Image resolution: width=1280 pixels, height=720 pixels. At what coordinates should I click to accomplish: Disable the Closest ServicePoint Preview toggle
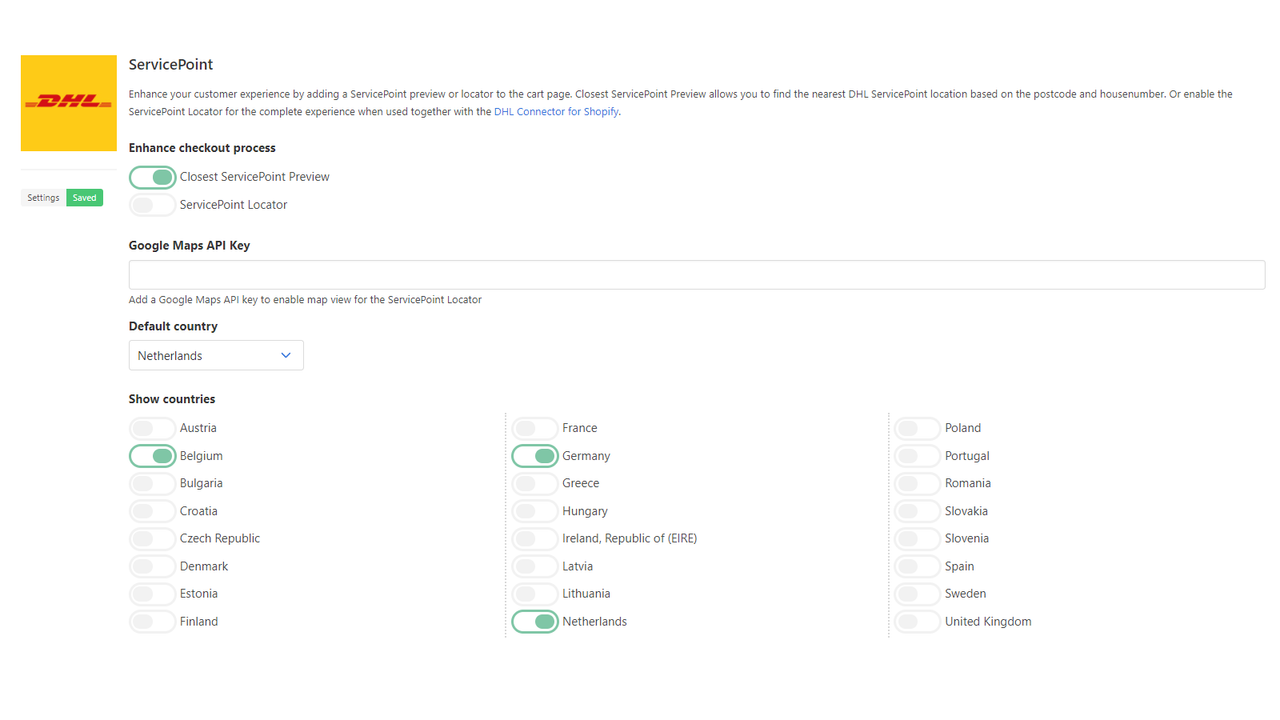152,177
